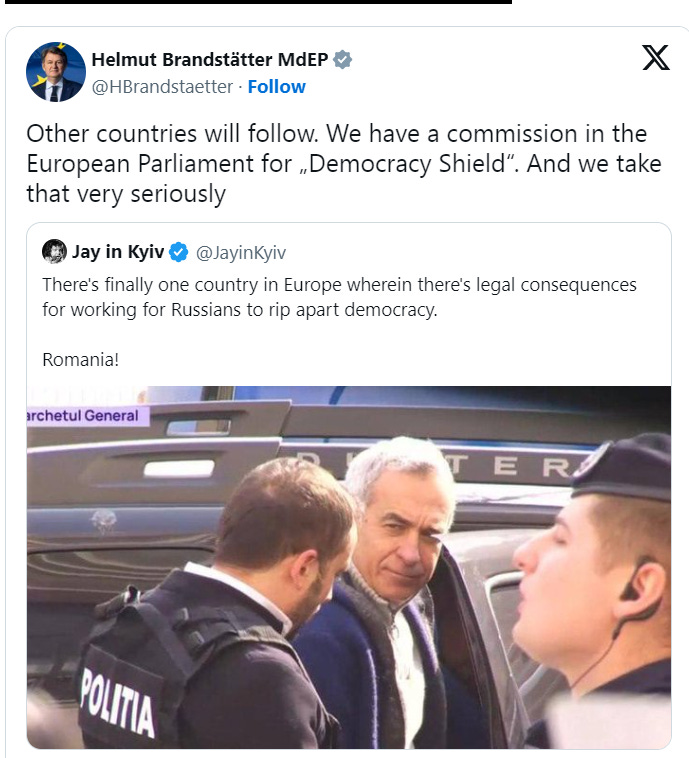Follow @HBrandstaetter via the Follow link
This screenshot has width=689, height=758.
(x=277, y=87)
